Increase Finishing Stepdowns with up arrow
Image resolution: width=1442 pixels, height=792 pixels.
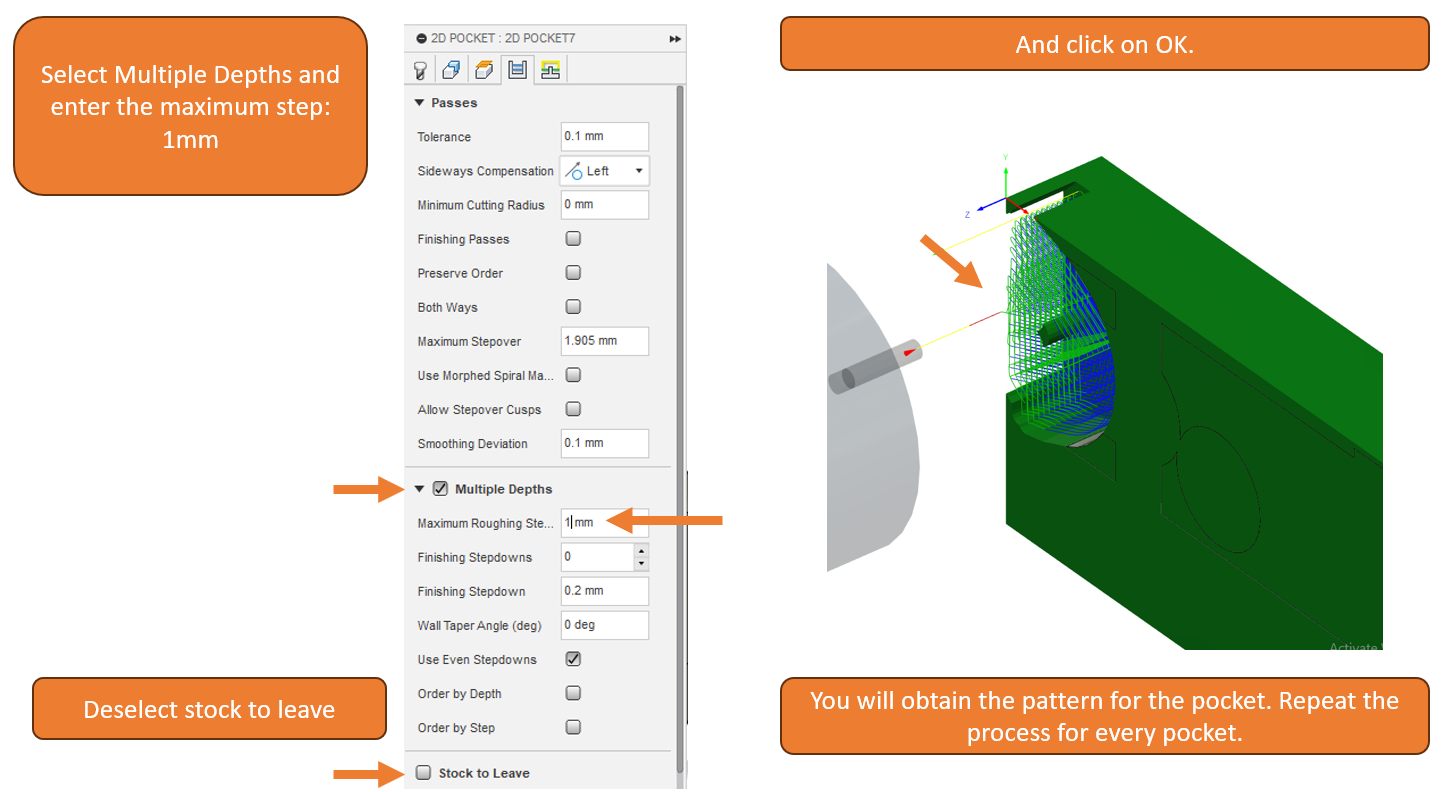tap(641, 551)
